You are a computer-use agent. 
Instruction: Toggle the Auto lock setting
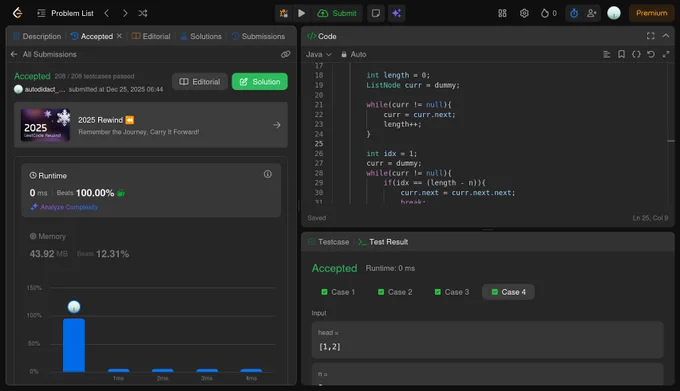coord(353,54)
